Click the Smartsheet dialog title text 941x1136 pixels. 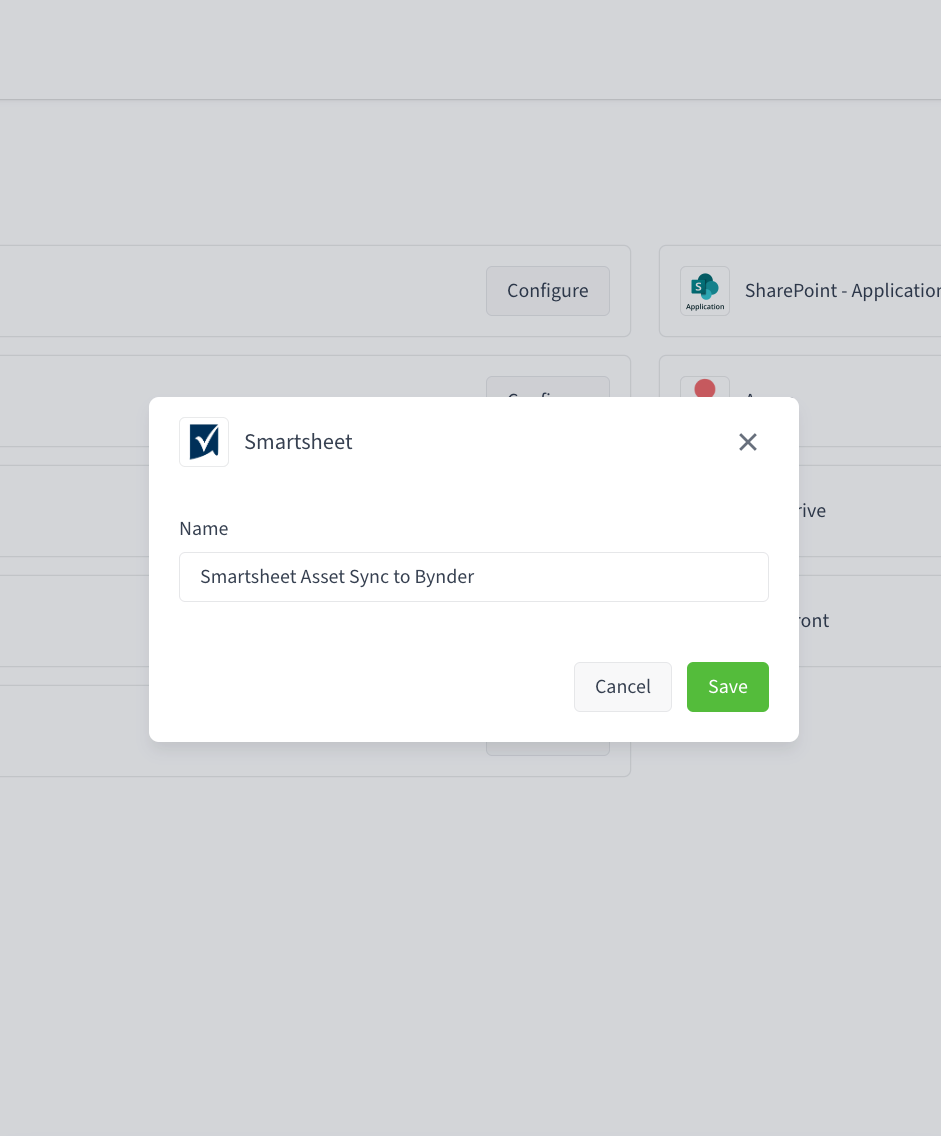298,441
